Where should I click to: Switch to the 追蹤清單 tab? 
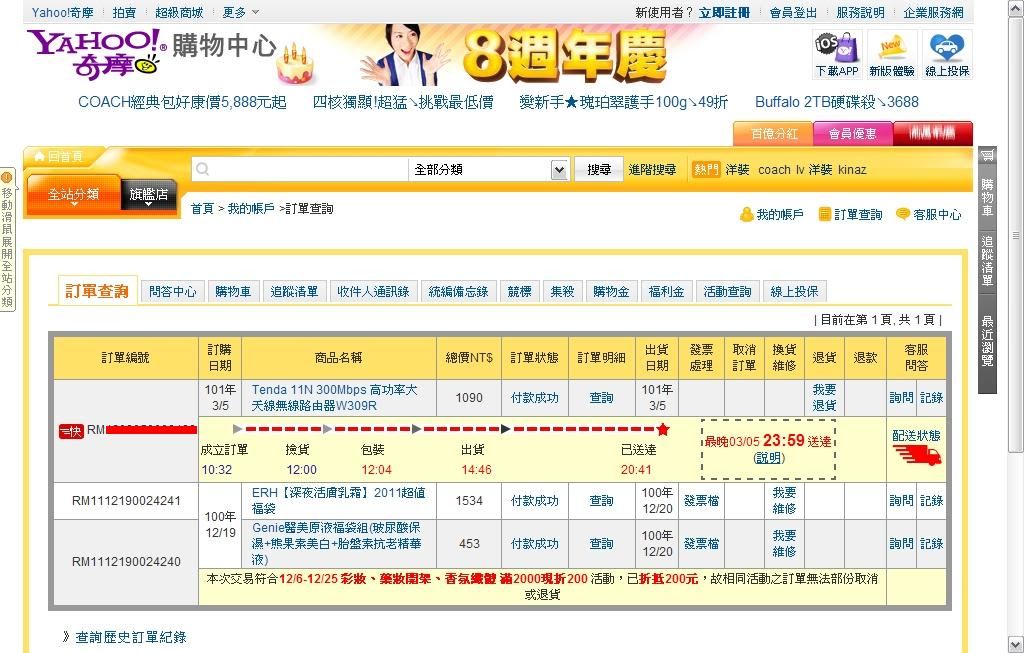[x=294, y=292]
